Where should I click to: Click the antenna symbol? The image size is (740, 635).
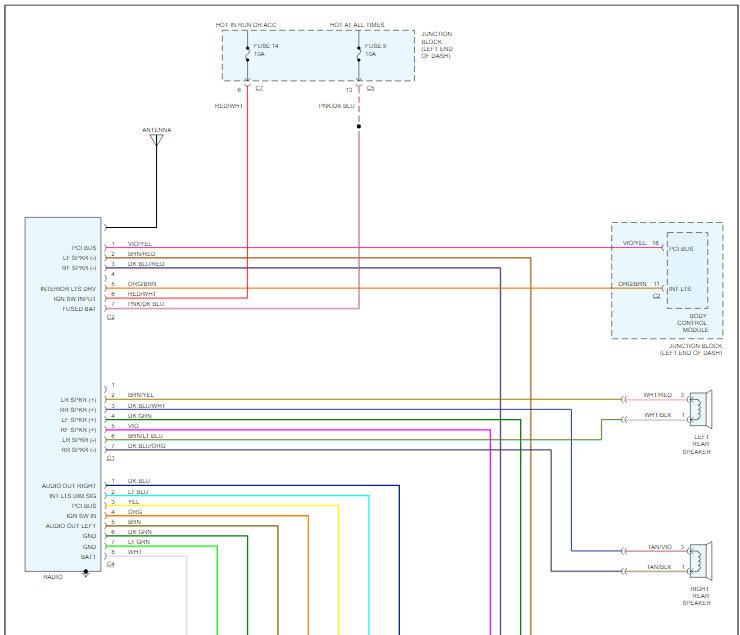point(157,140)
